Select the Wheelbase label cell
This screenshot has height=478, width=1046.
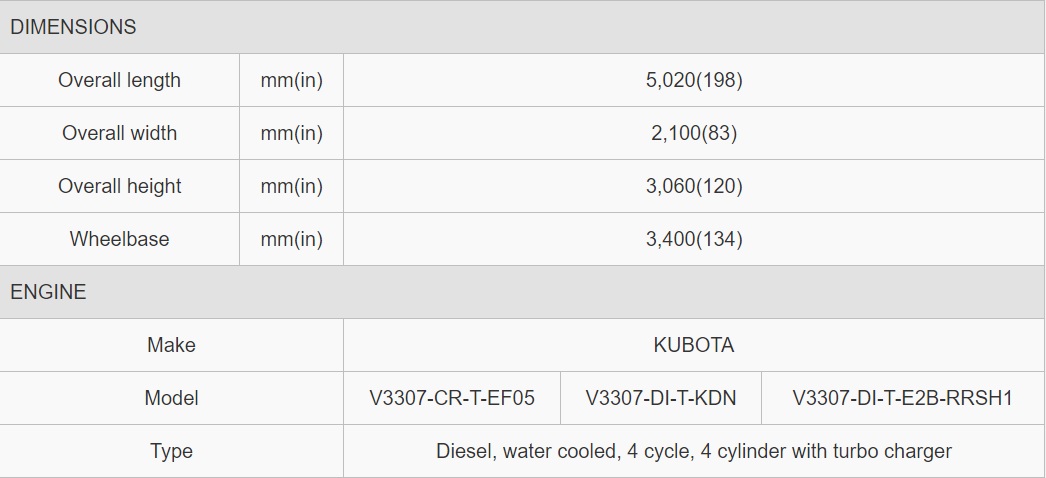pos(119,239)
